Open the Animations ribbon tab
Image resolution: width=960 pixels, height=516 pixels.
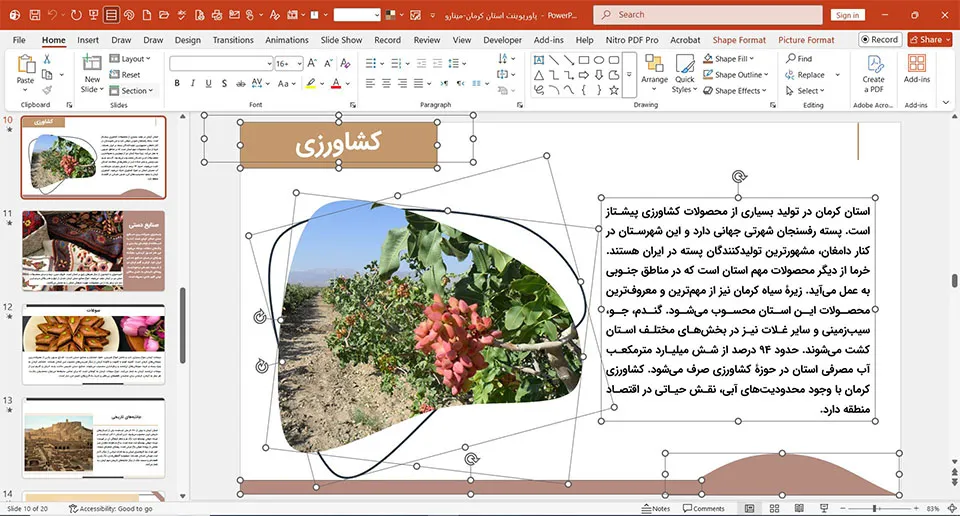tap(287, 40)
